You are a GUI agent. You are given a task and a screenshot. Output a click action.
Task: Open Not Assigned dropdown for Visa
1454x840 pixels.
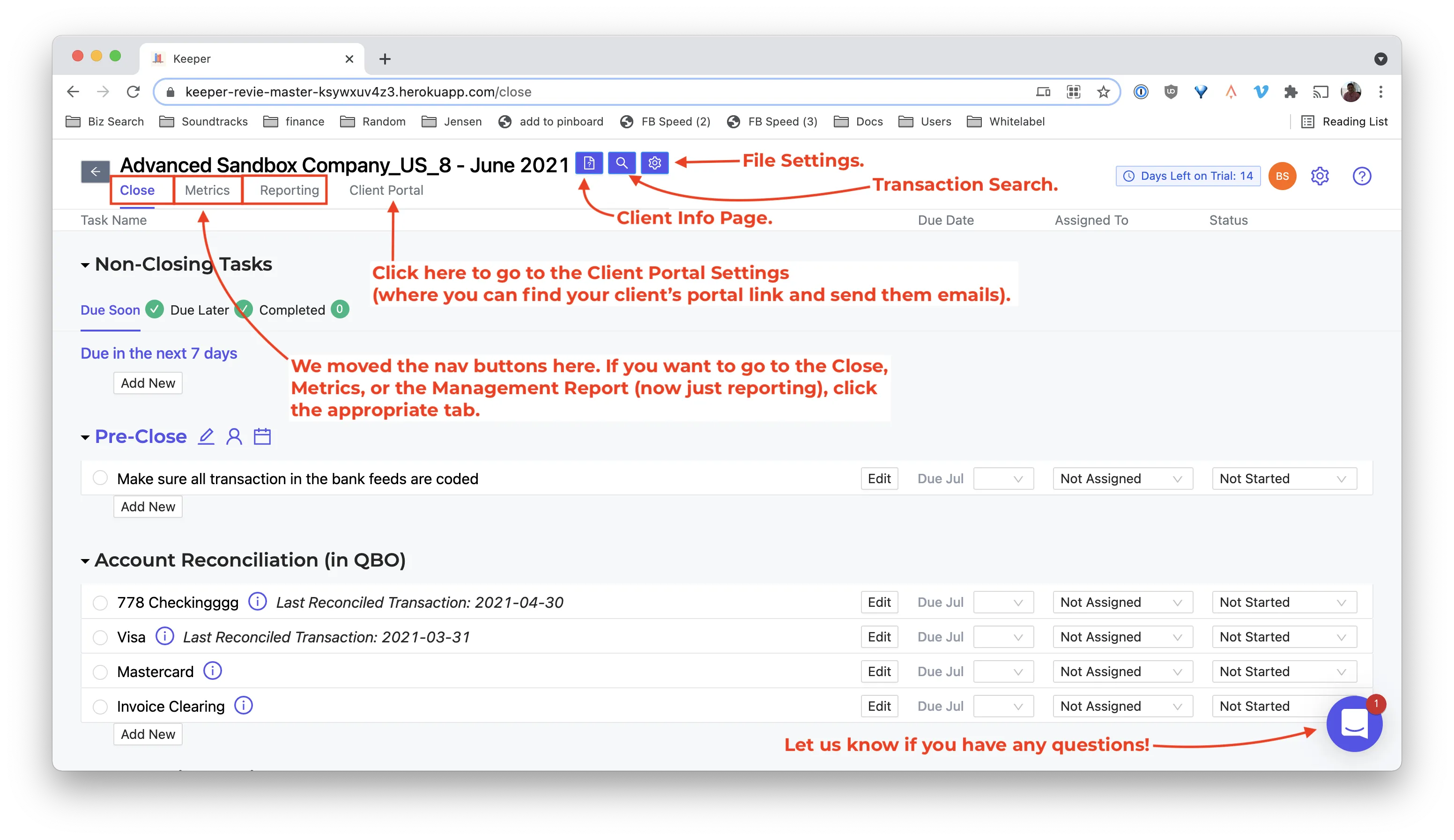click(x=1122, y=637)
